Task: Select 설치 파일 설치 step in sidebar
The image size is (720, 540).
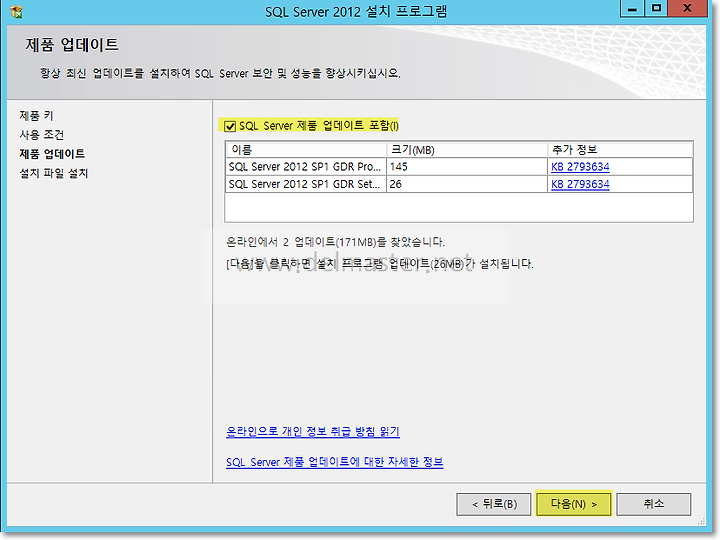Action: click(x=54, y=173)
